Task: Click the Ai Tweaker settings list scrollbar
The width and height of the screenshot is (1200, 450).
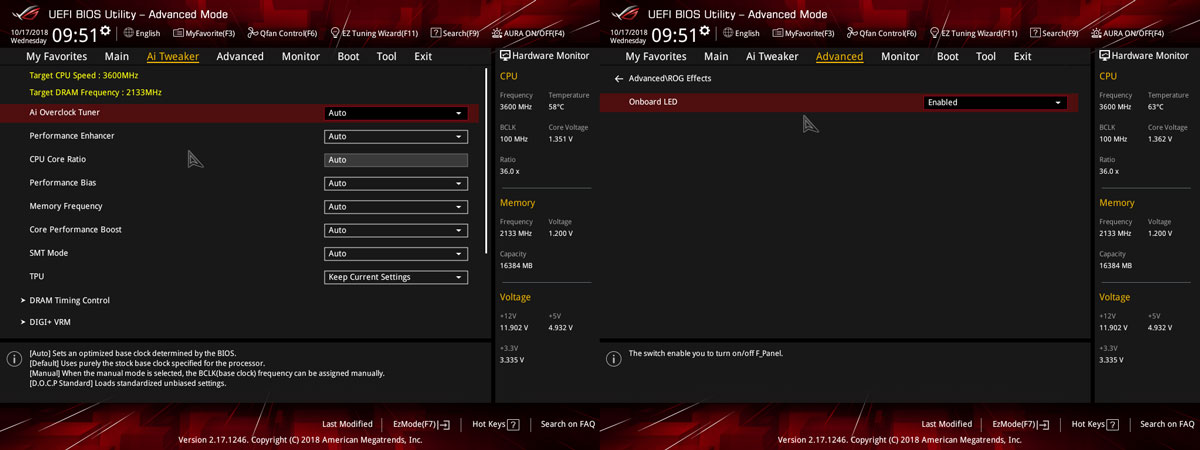Action: (487, 160)
